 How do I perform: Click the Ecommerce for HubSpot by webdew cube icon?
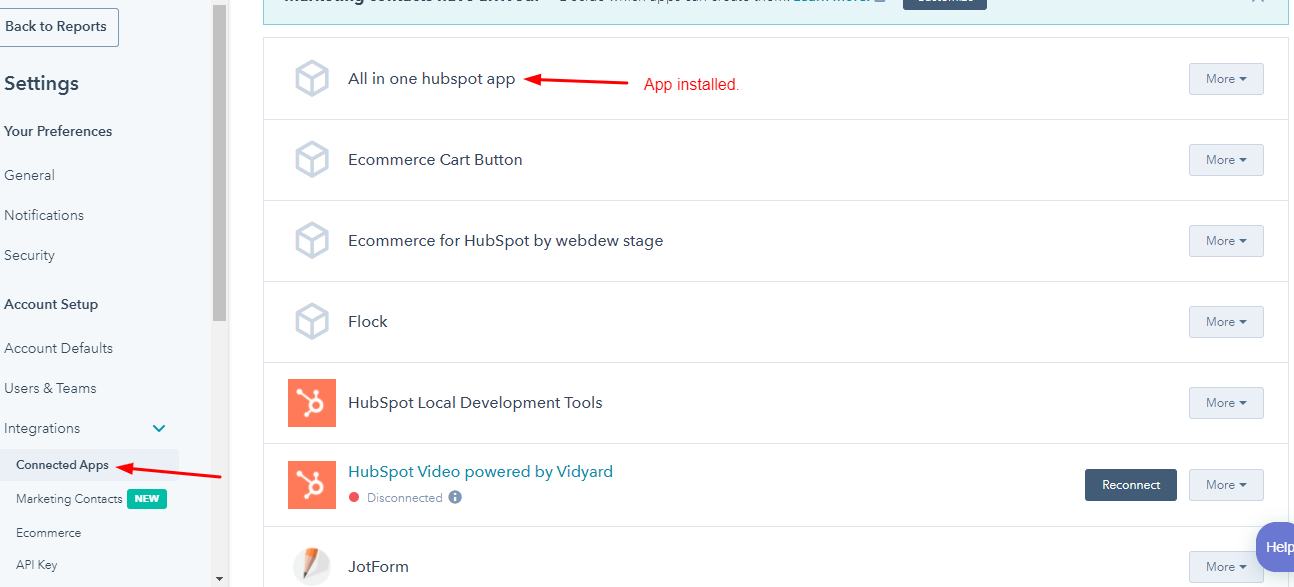click(312, 241)
